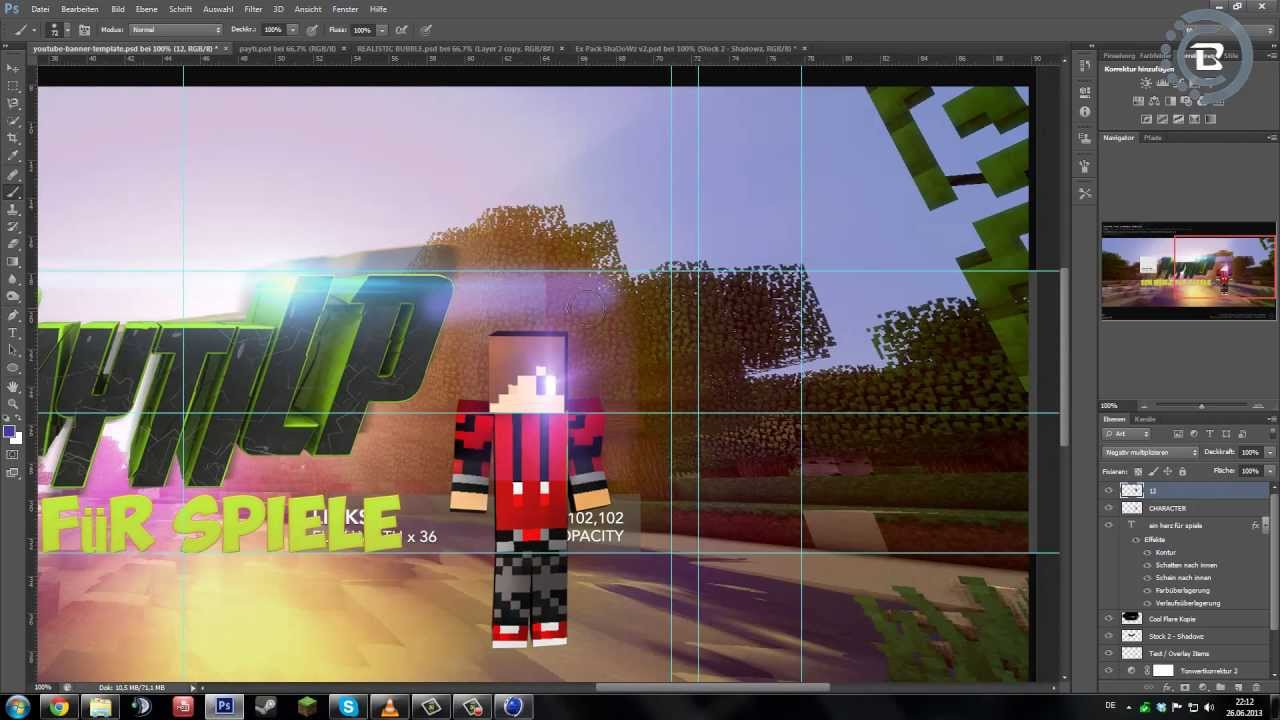Screen dimensions: 1280x720
Task: Switch to the Pfade panel tab
Action: click(x=1153, y=138)
